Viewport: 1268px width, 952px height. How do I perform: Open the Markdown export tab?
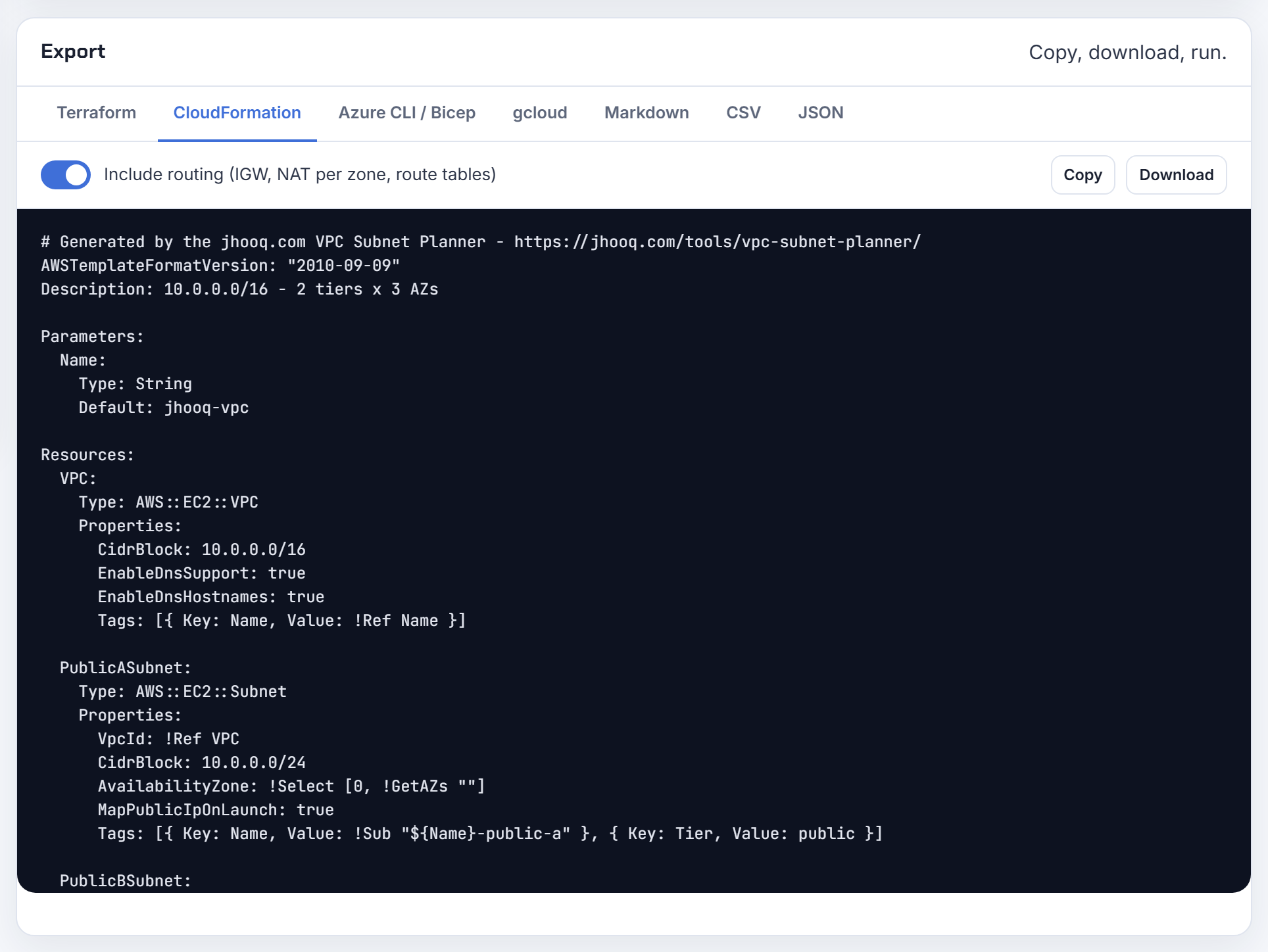646,112
